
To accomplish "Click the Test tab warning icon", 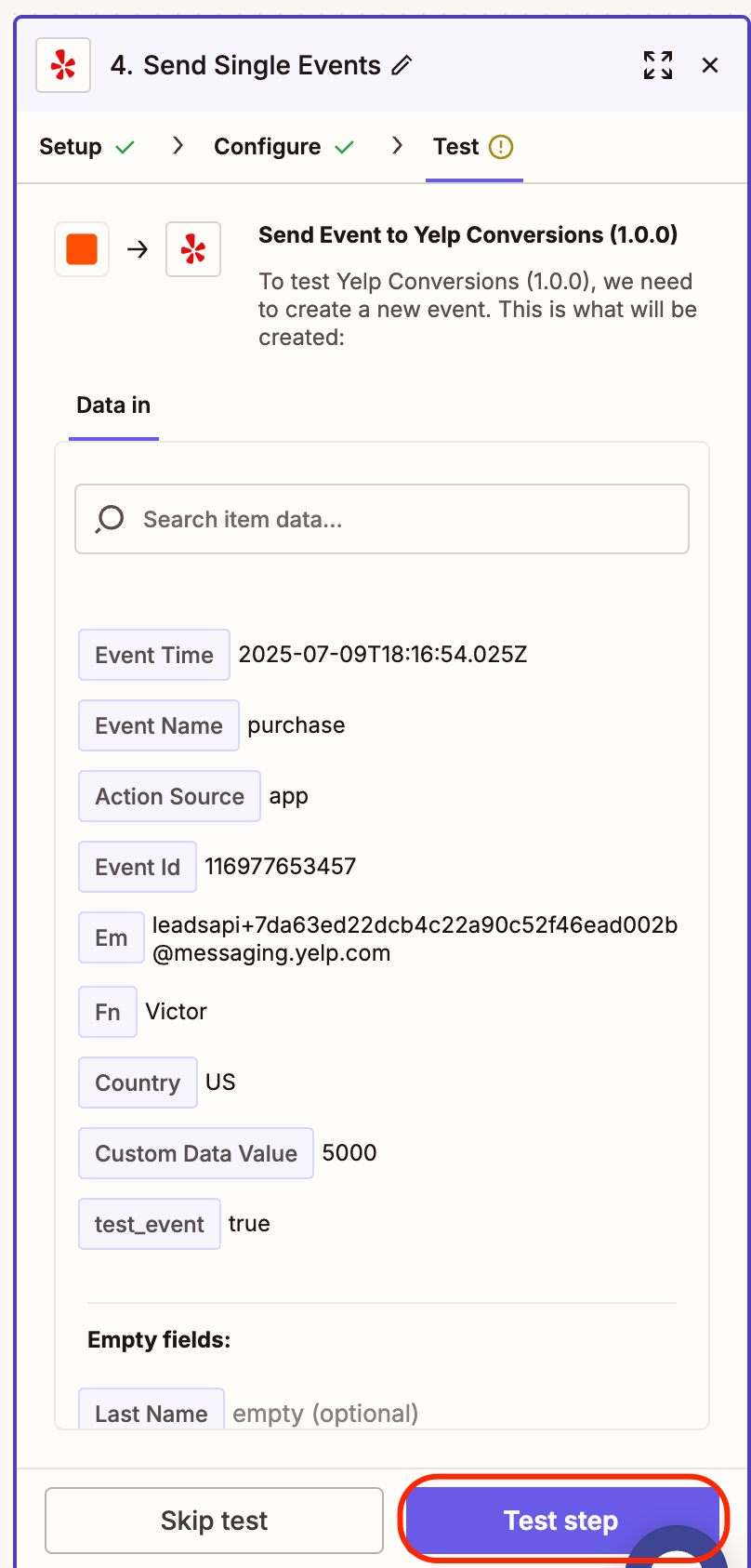I will 501,147.
